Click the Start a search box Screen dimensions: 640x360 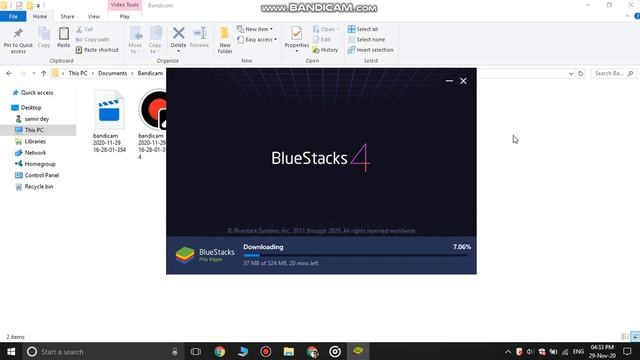tap(102, 351)
